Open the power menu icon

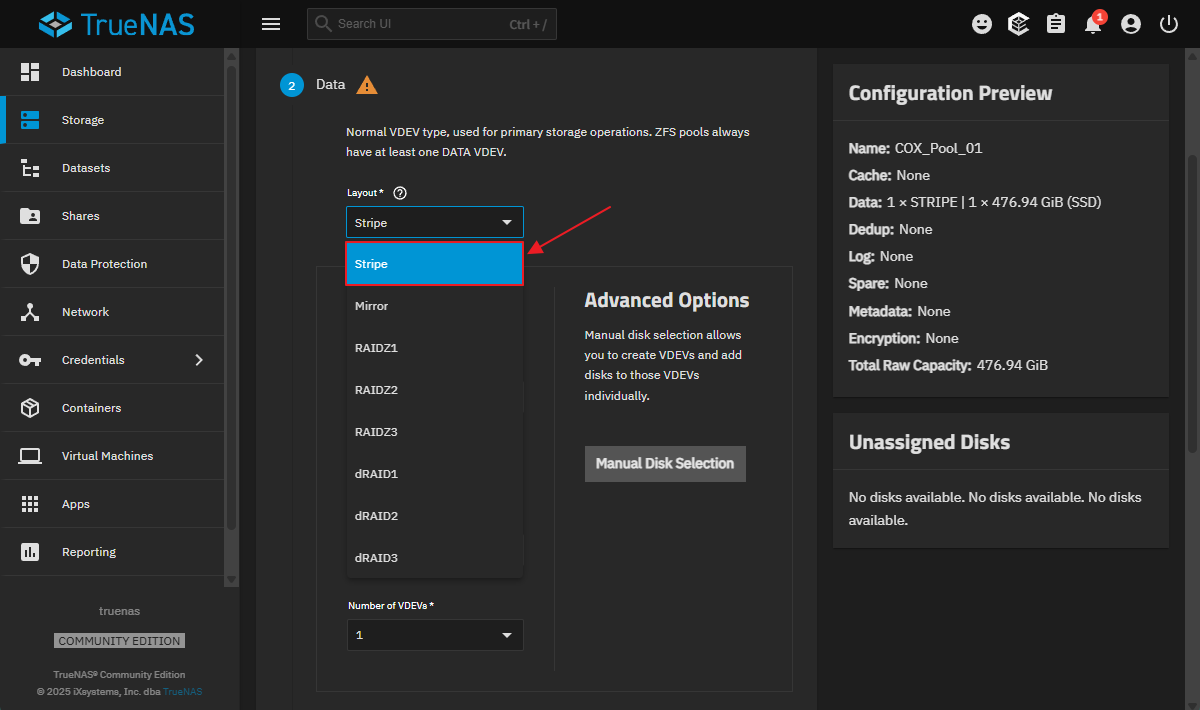coord(1168,24)
